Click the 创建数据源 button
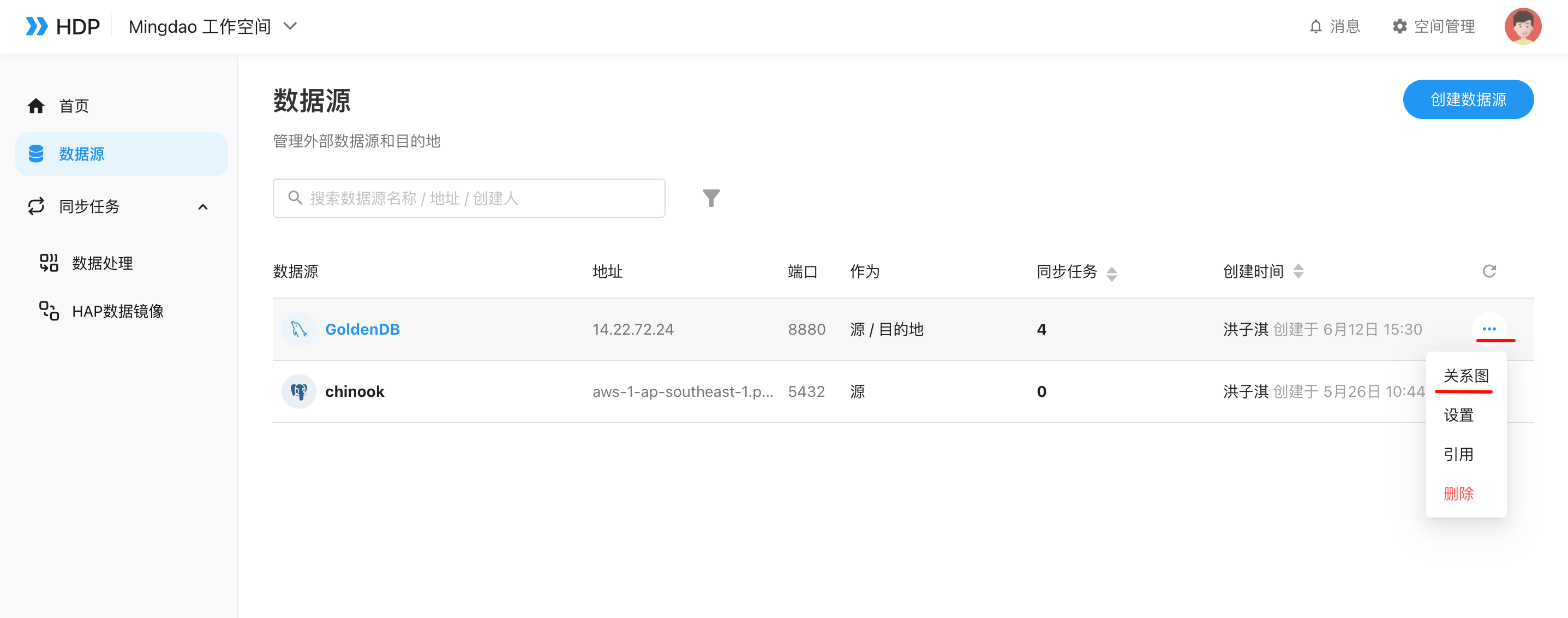This screenshot has width=1568, height=618. [1468, 99]
